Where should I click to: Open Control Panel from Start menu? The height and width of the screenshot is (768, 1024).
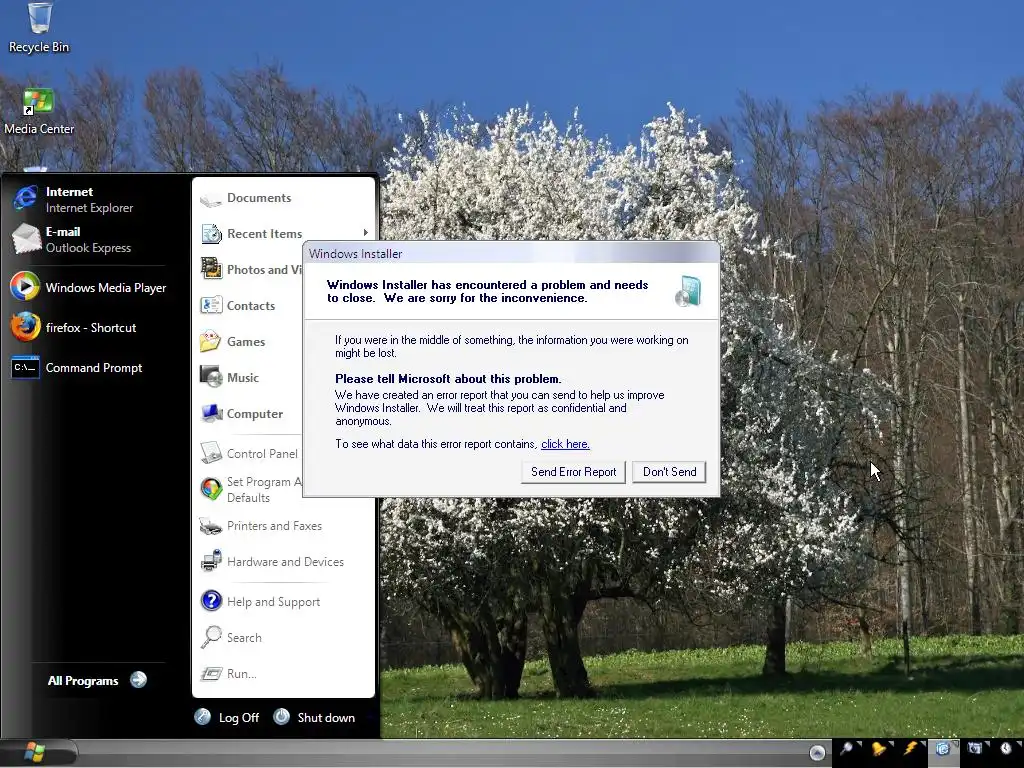[x=249, y=453]
